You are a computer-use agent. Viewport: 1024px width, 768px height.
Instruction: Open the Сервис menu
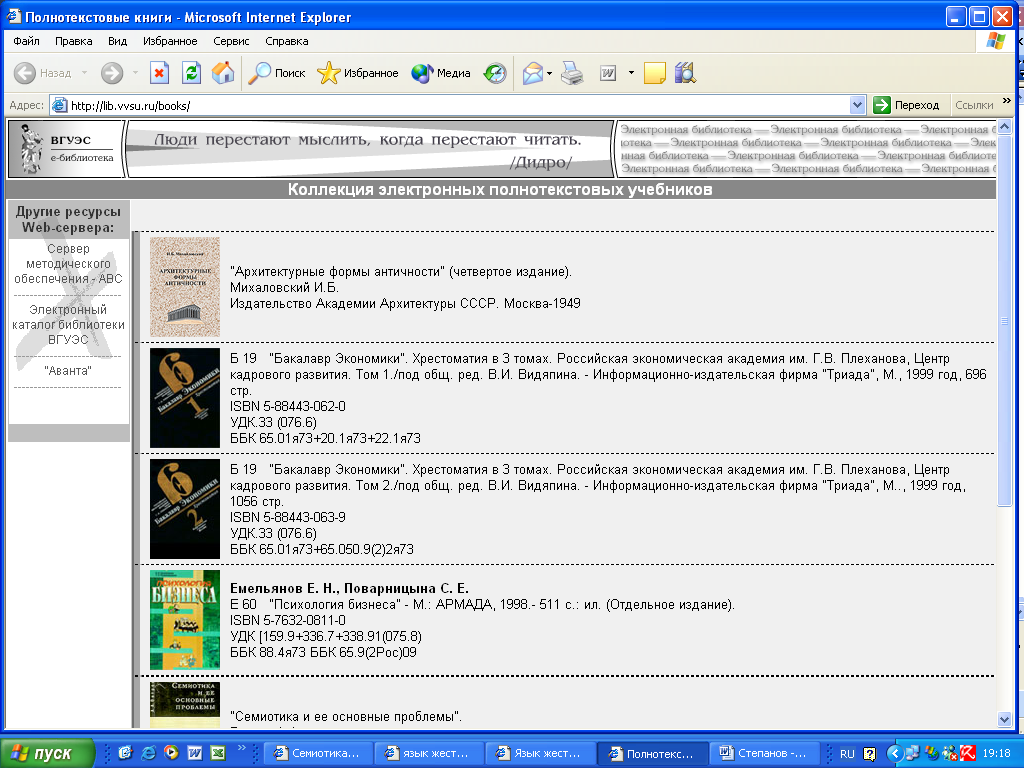point(231,41)
